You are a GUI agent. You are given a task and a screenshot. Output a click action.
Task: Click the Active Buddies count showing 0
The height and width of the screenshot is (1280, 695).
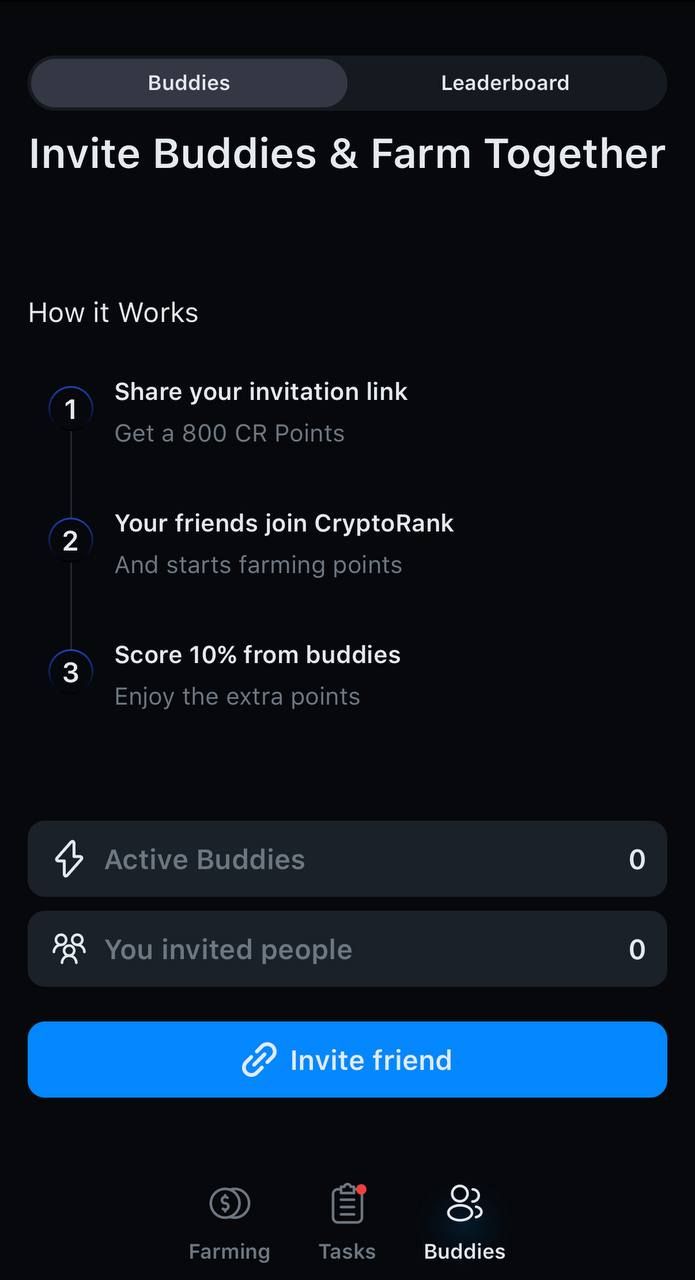pyautogui.click(x=637, y=859)
